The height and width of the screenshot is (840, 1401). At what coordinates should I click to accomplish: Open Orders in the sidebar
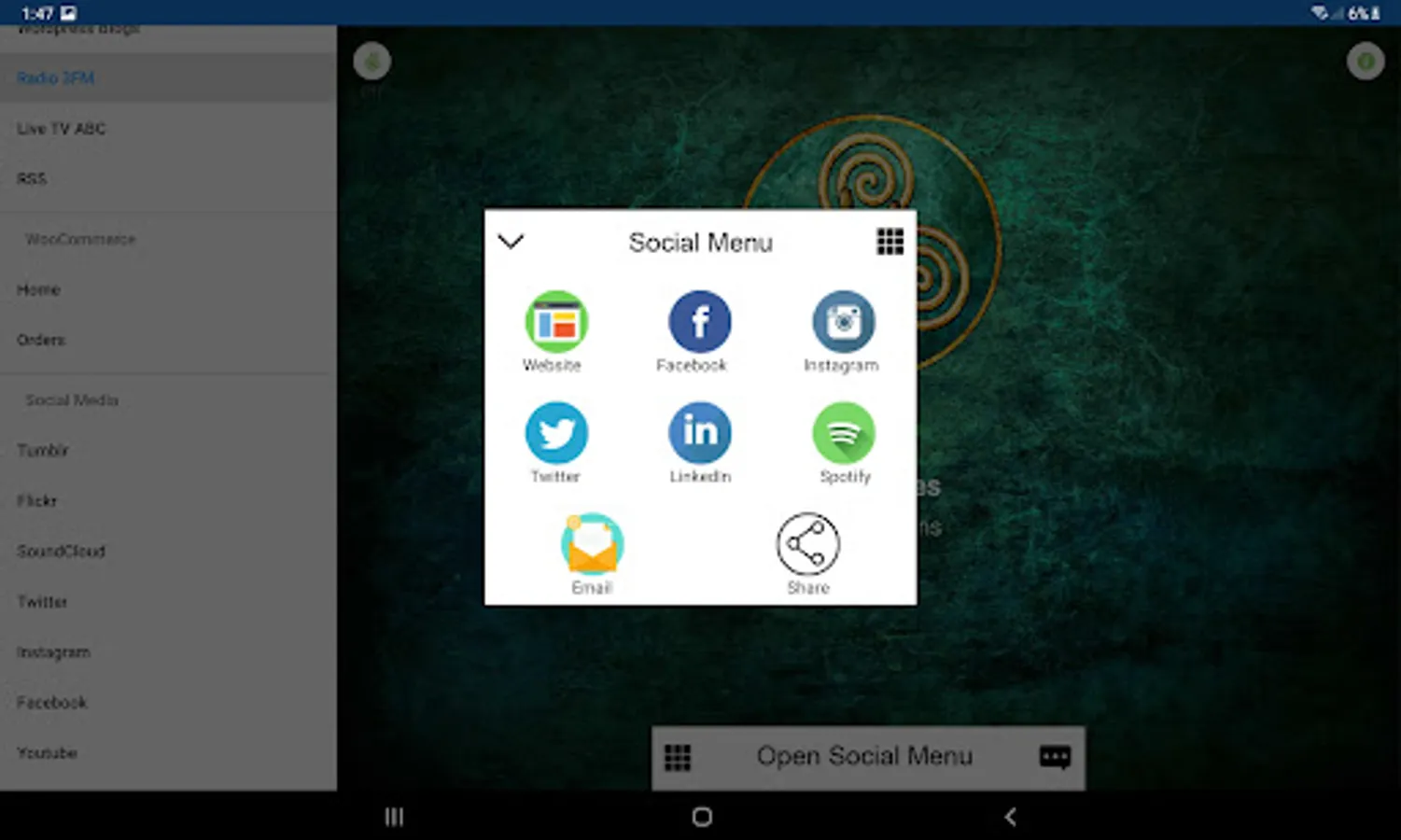coord(168,340)
